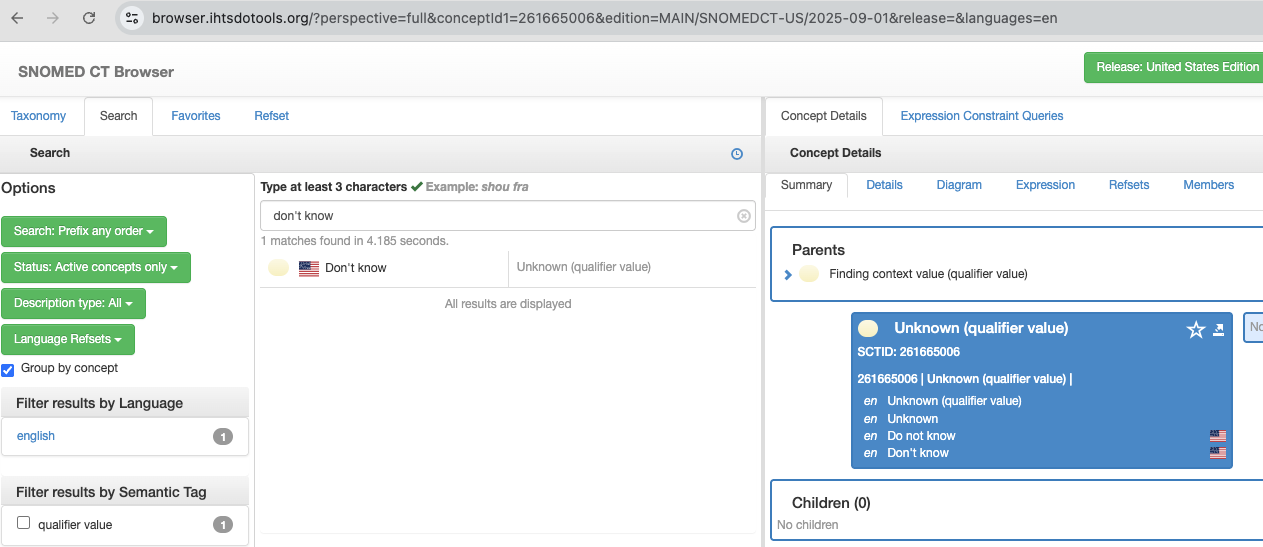Open the Description type: All dropdown
Image resolution: width=1263 pixels, height=547 pixels.
click(x=73, y=303)
